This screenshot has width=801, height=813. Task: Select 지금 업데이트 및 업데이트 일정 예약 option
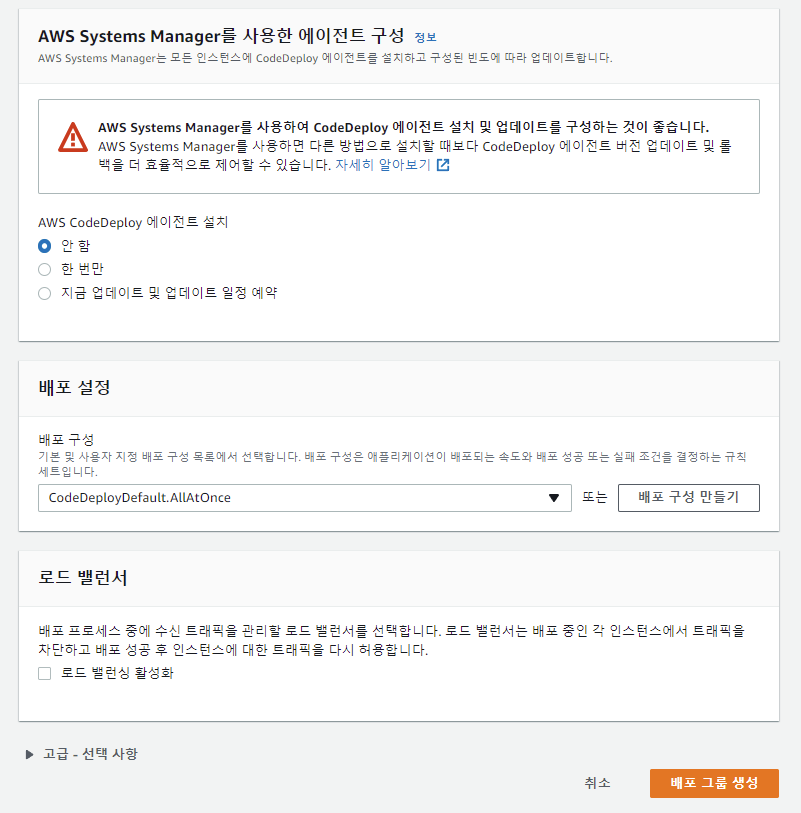click(x=45, y=293)
